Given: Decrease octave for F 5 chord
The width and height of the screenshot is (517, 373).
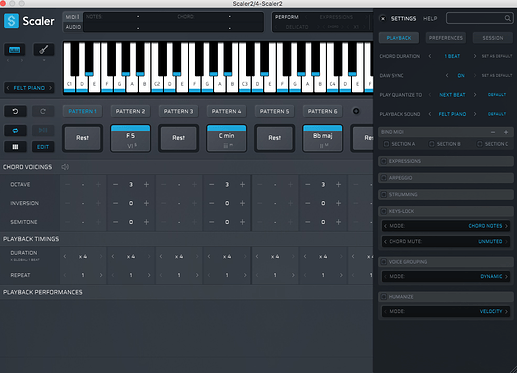Looking at the screenshot, I should tap(115, 184).
